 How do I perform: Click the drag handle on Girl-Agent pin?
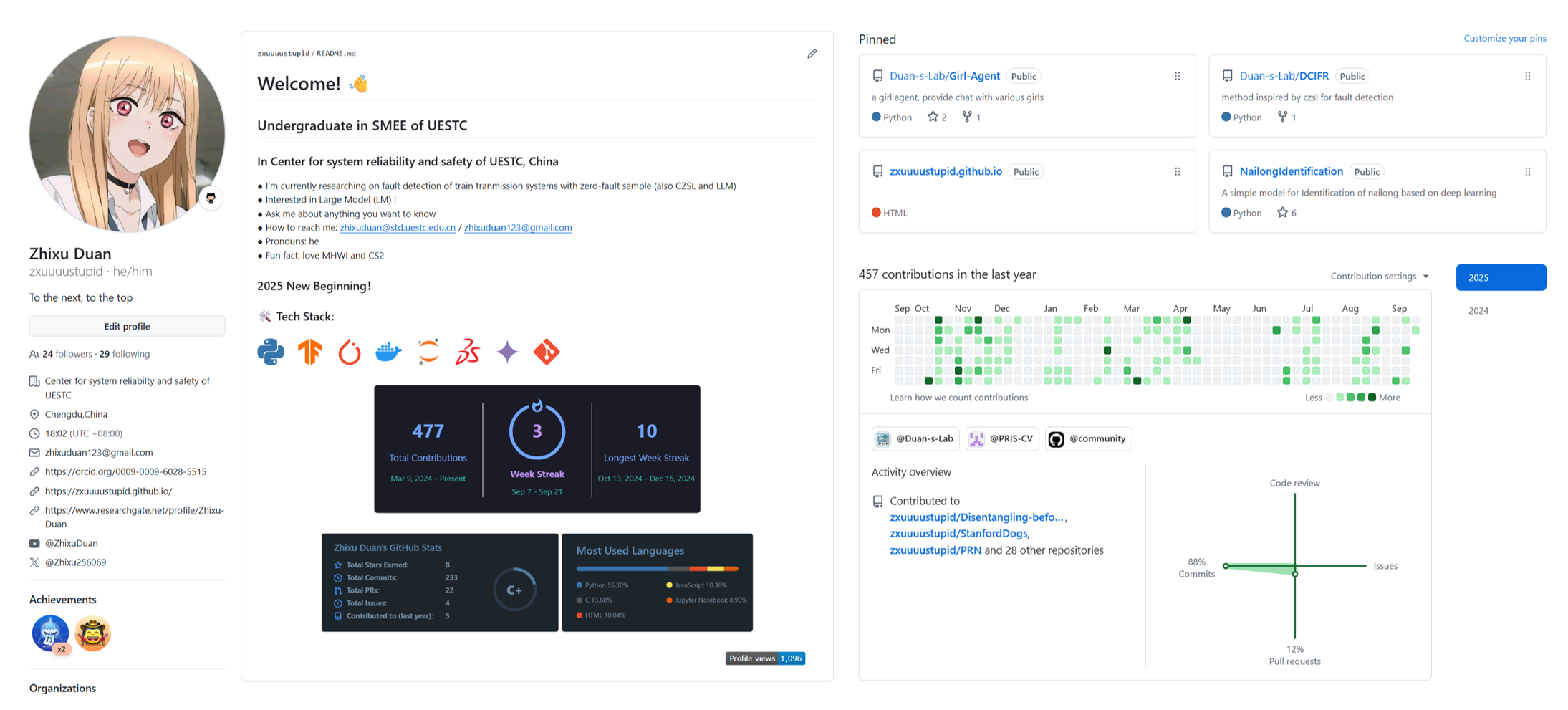1177,76
